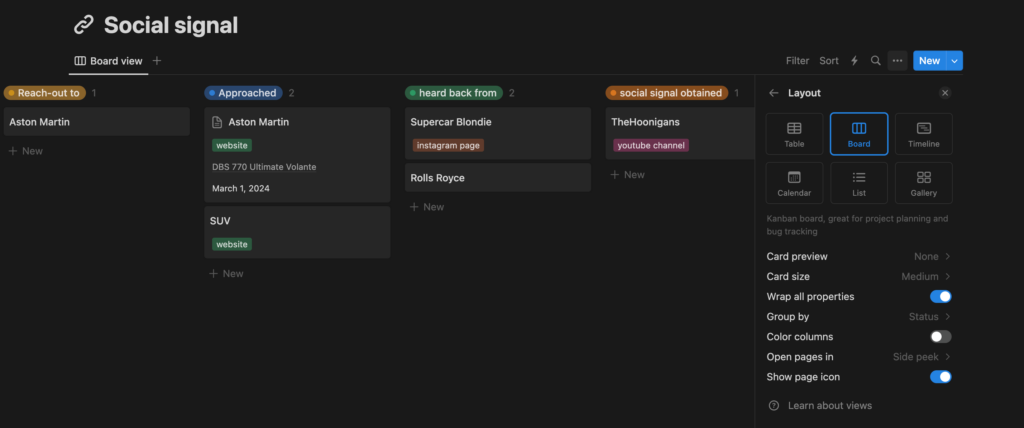The width and height of the screenshot is (1024, 428).
Task: Open the Sort menu
Action: 829,61
